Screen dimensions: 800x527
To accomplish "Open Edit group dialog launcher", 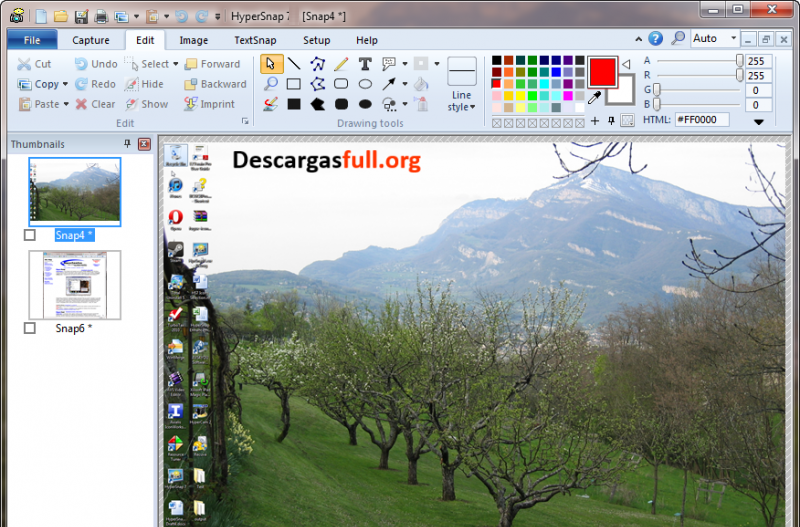I will coord(245,121).
